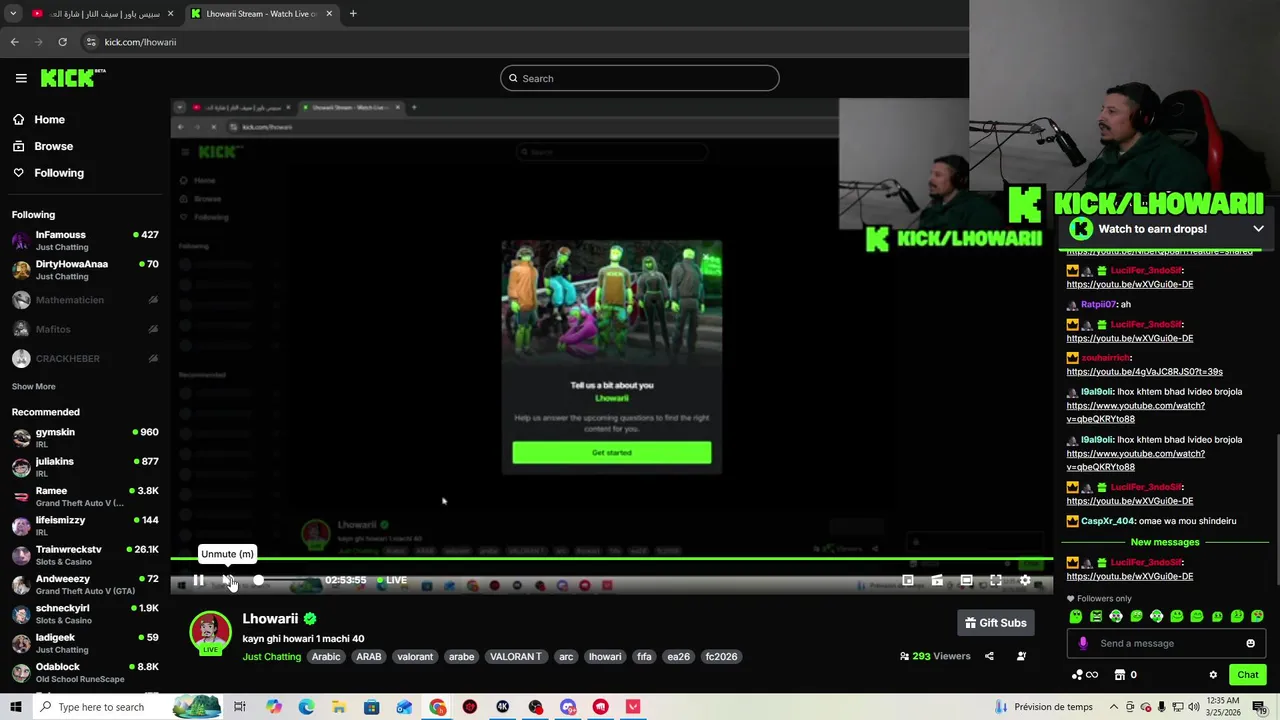Viewport: 1280px width, 720px height.
Task: Toggle theater mode in player
Action: pyautogui.click(x=966, y=580)
